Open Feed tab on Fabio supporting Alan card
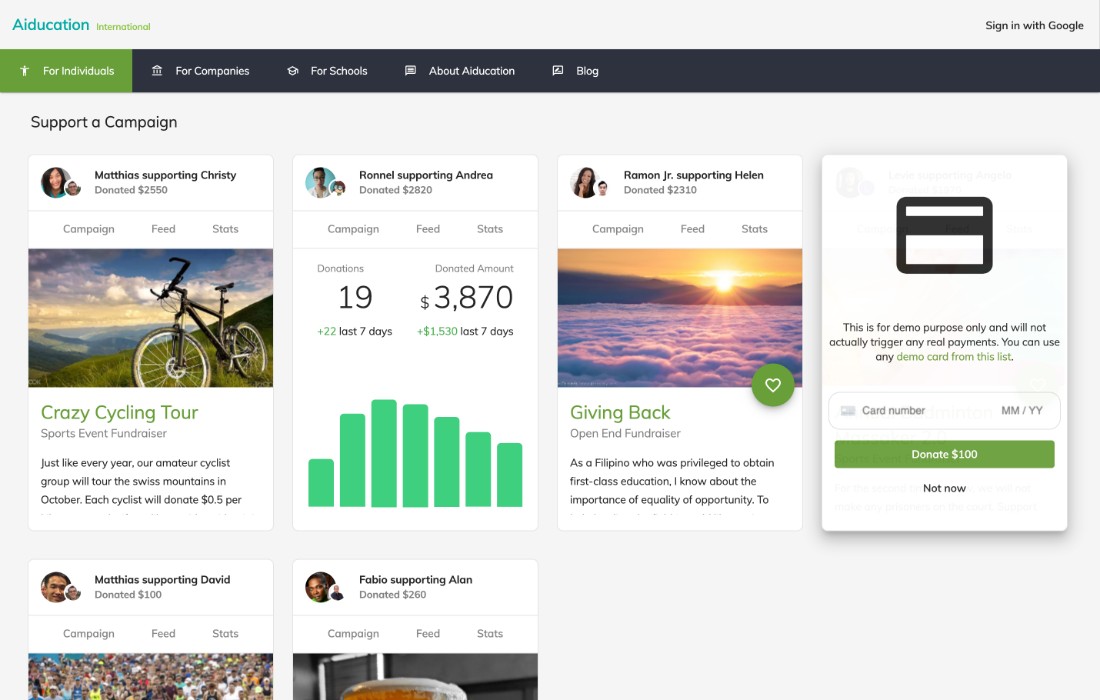 (x=428, y=633)
